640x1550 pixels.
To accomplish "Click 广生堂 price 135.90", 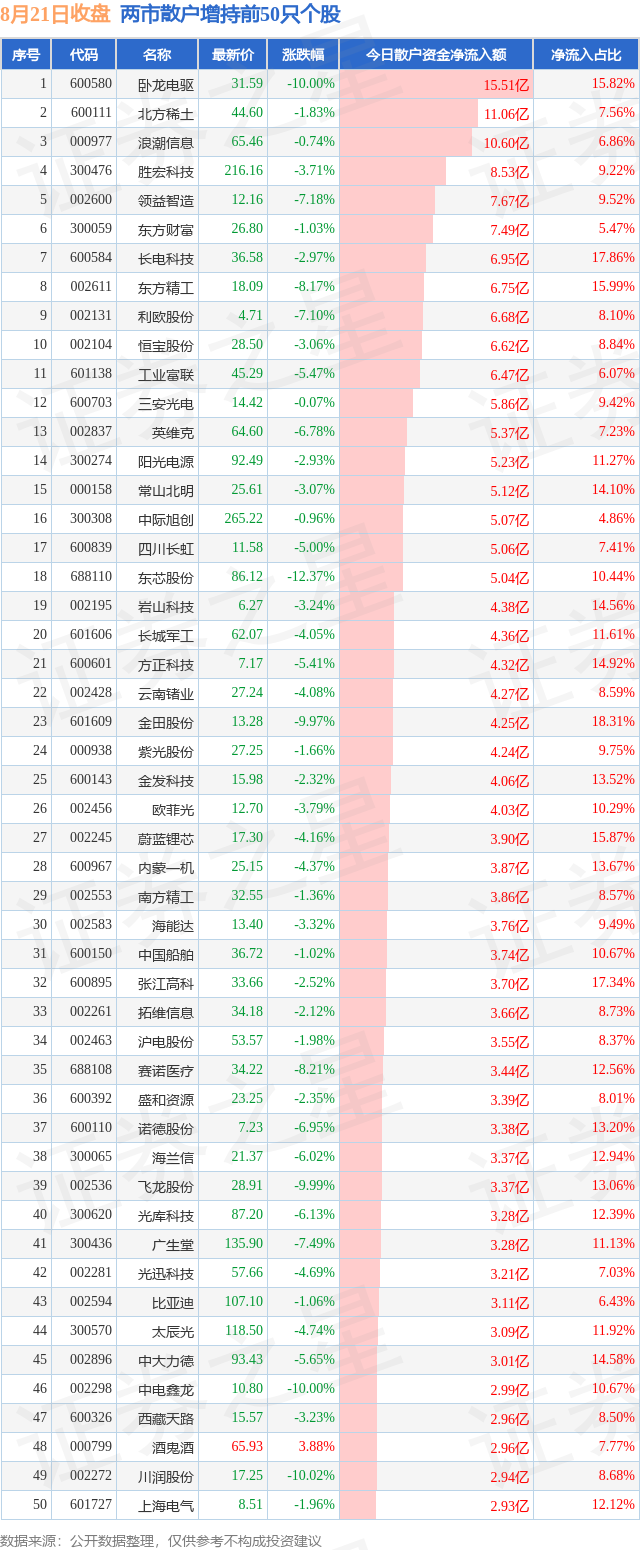I will click(x=244, y=1244).
